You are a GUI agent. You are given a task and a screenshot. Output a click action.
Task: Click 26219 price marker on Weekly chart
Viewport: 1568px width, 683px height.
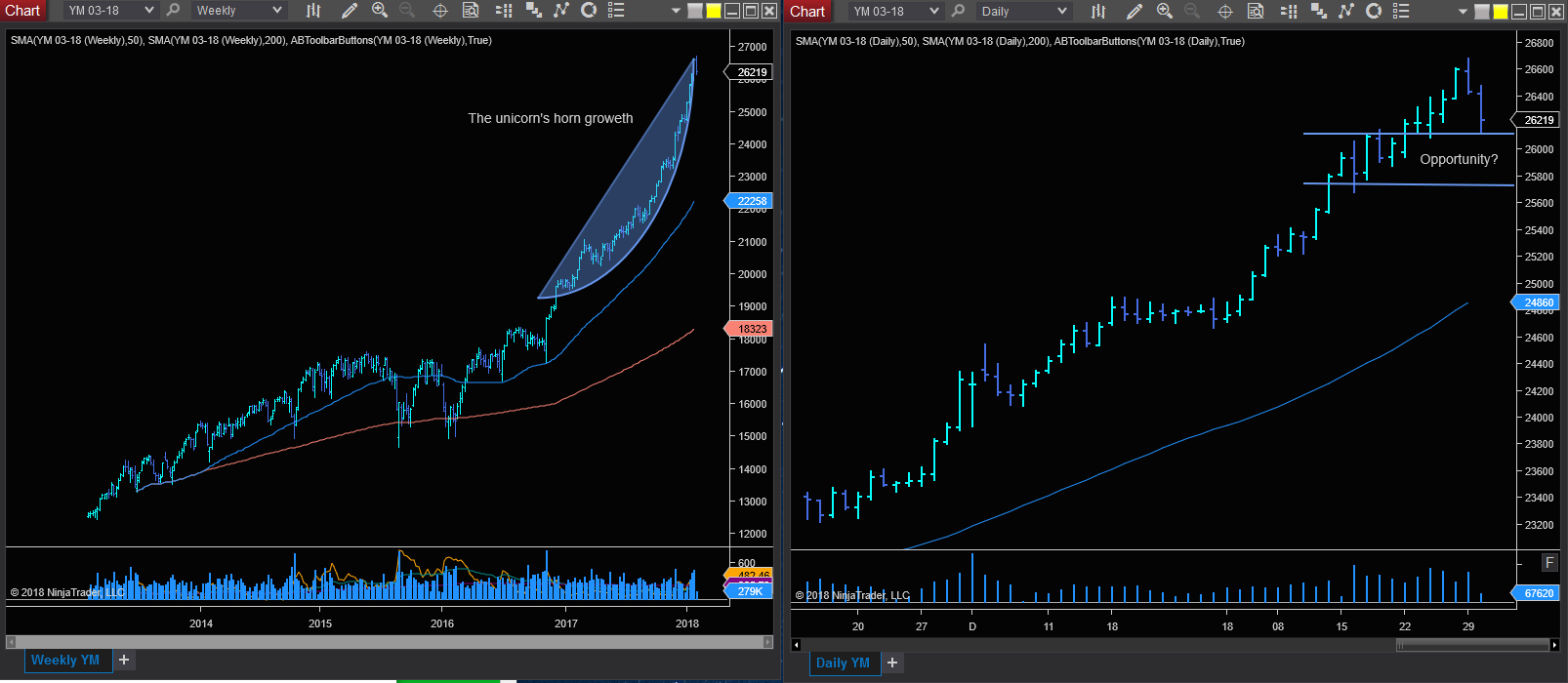[x=750, y=72]
